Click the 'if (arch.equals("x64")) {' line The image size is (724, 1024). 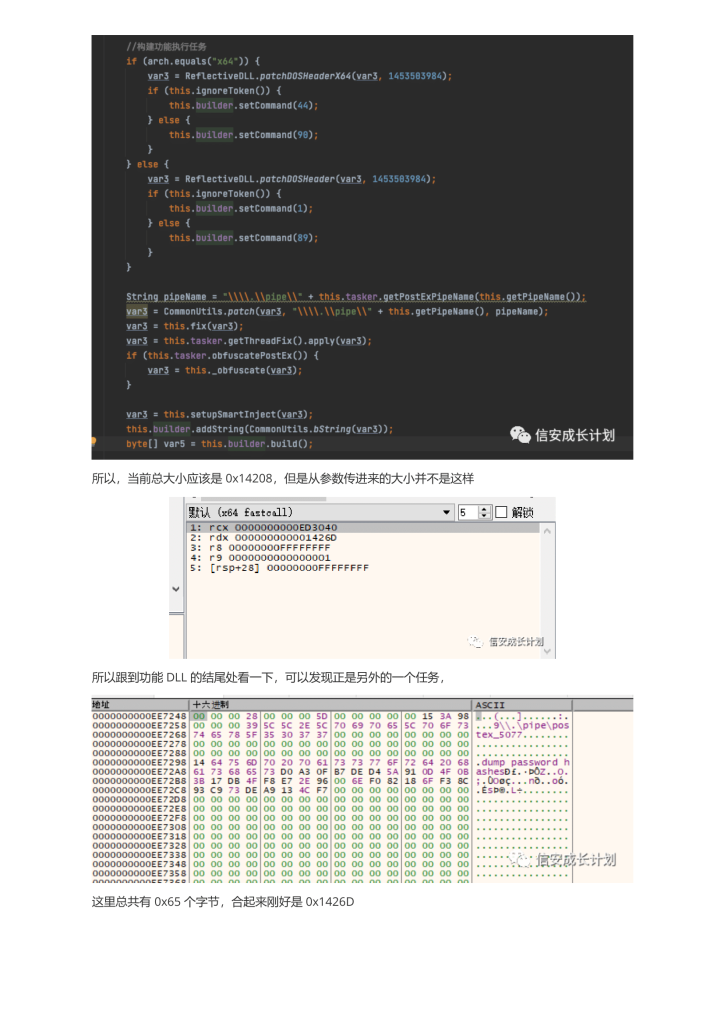193,61
